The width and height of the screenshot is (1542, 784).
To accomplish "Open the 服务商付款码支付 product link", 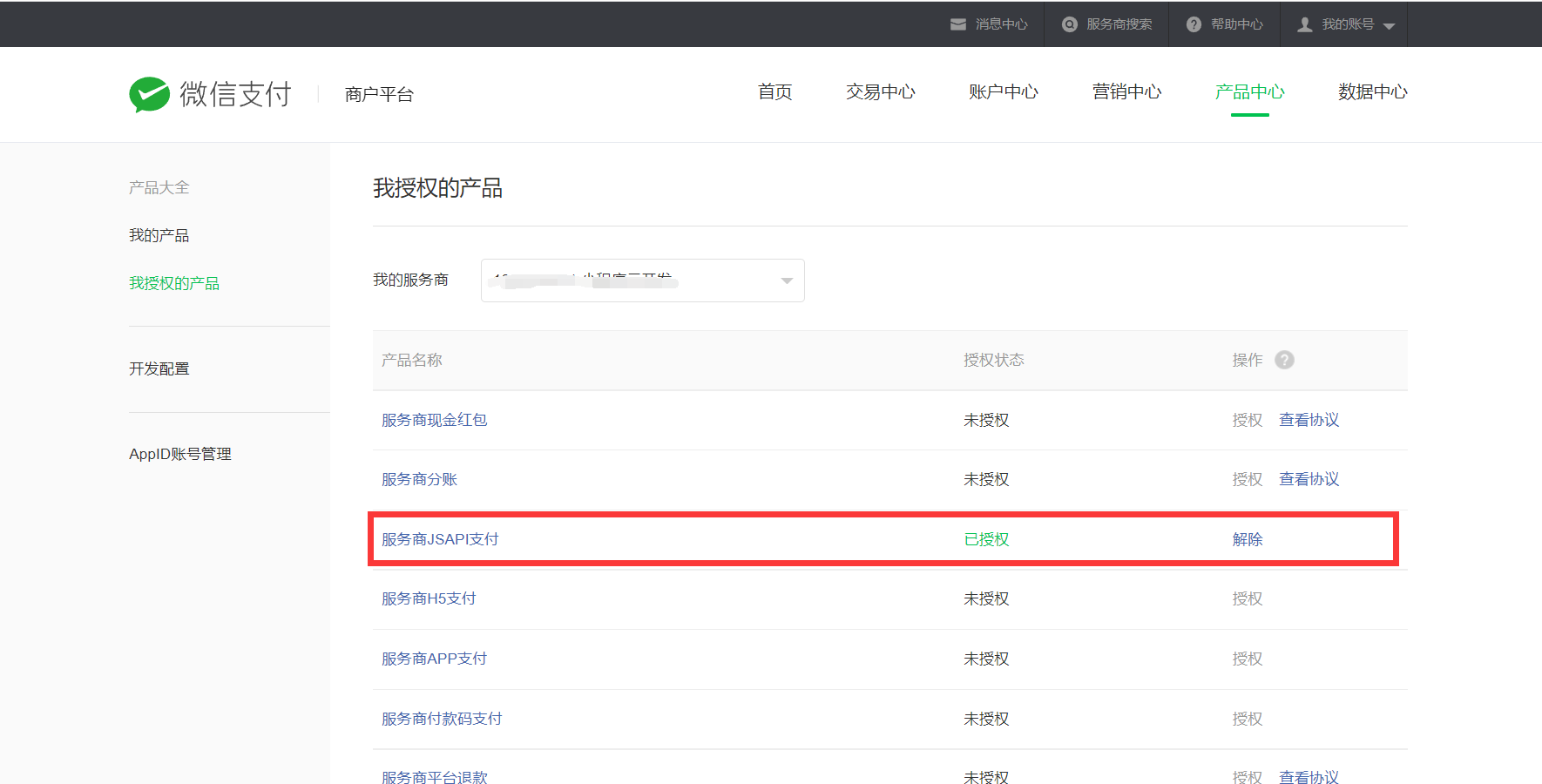I will (x=442, y=719).
